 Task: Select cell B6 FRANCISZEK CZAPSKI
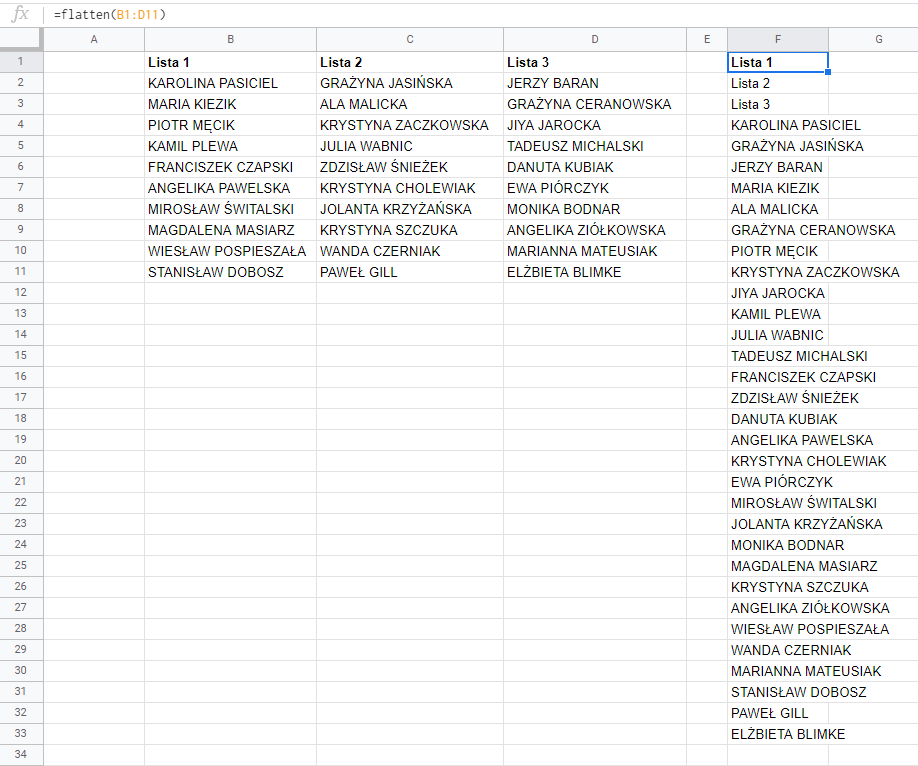[x=230, y=167]
